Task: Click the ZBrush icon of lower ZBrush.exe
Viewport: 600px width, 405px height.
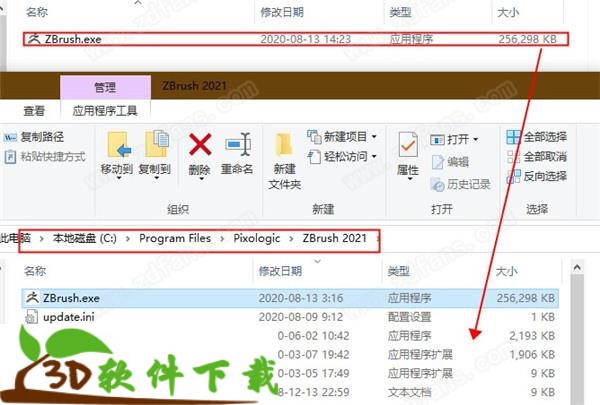Action: 32,297
